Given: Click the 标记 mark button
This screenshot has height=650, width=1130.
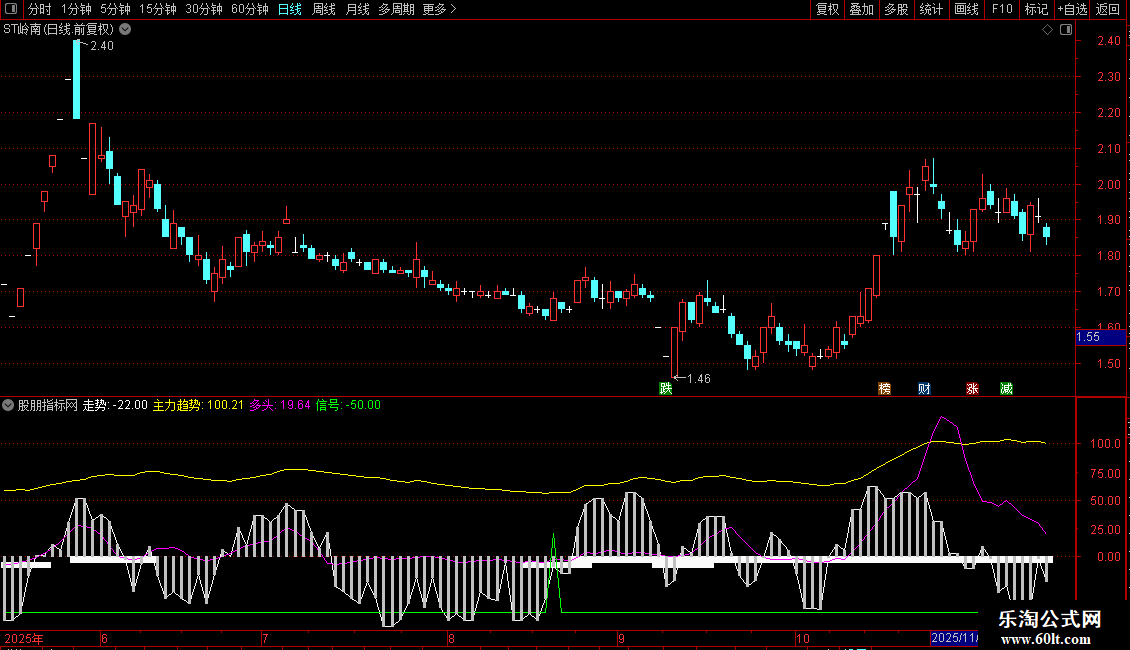Looking at the screenshot, I should pos(1036,9).
